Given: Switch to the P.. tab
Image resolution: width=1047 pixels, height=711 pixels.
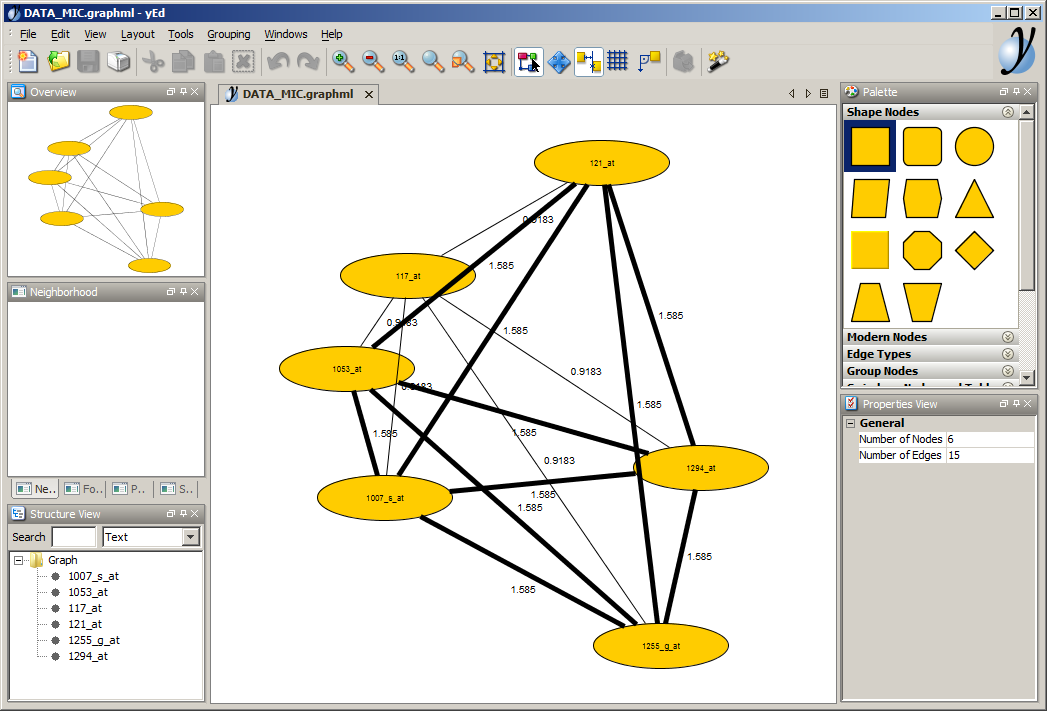Looking at the screenshot, I should click(129, 489).
